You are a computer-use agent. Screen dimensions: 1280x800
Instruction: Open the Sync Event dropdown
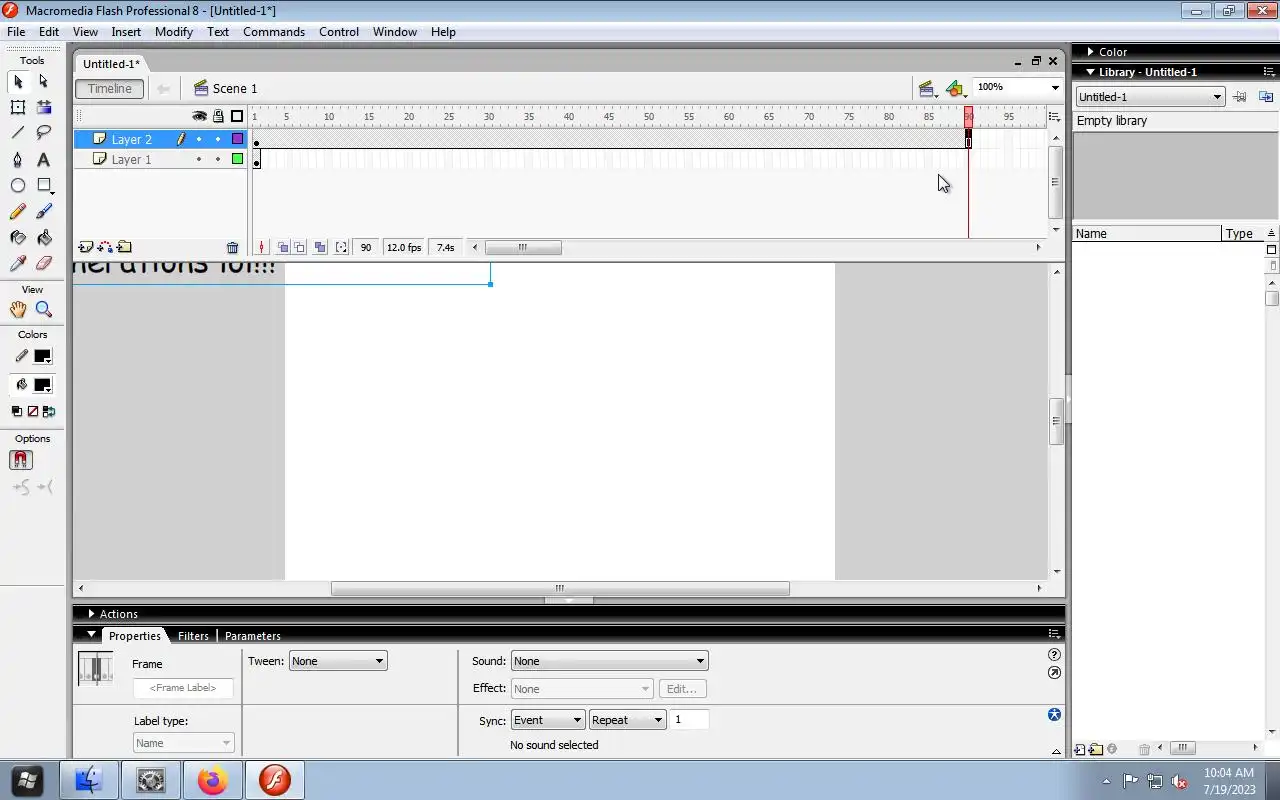tap(547, 720)
